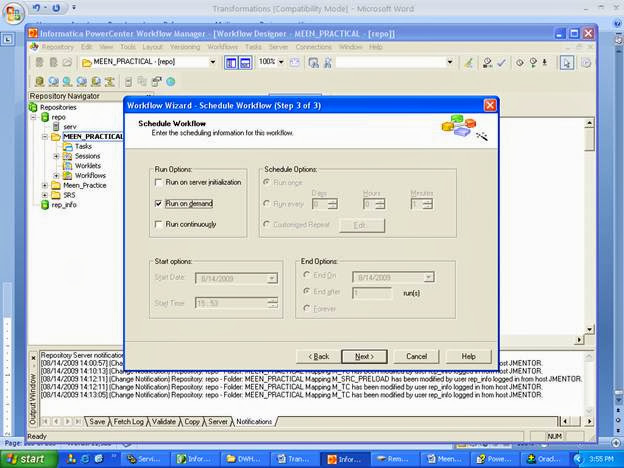
Task: Select the arrow pointer tool icon
Action: (x=567, y=62)
